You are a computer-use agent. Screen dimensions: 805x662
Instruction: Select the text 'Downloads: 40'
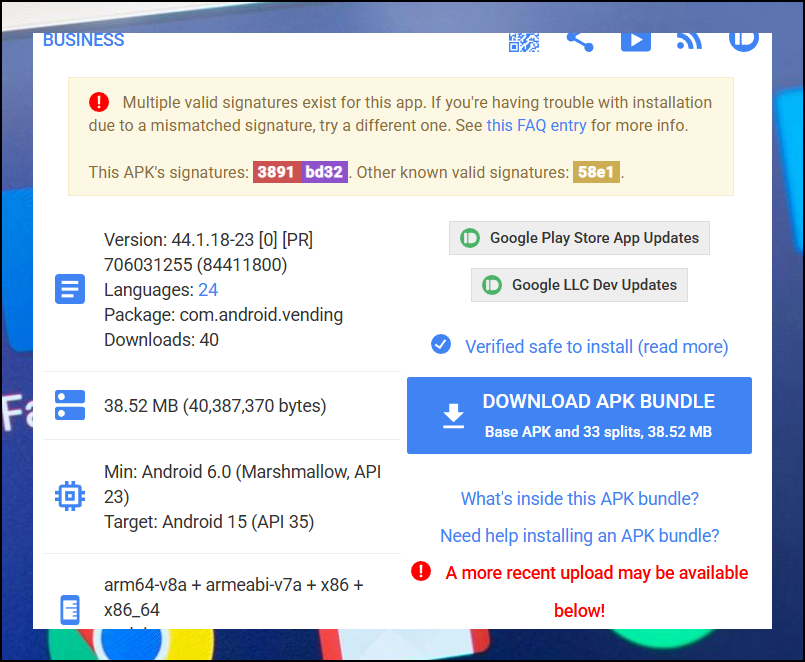pyautogui.click(x=161, y=339)
